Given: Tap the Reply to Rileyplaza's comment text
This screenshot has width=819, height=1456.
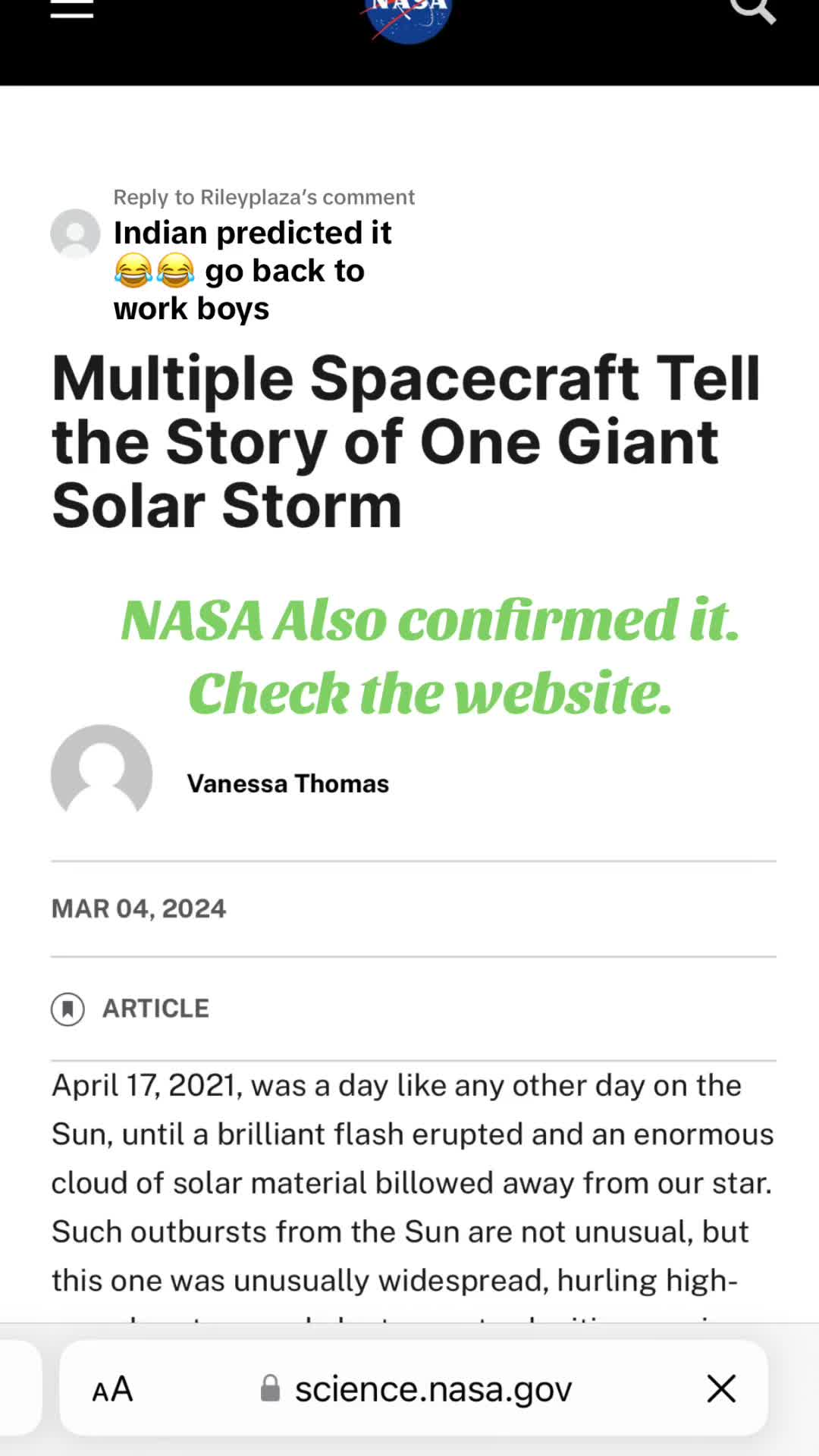Looking at the screenshot, I should [x=264, y=197].
